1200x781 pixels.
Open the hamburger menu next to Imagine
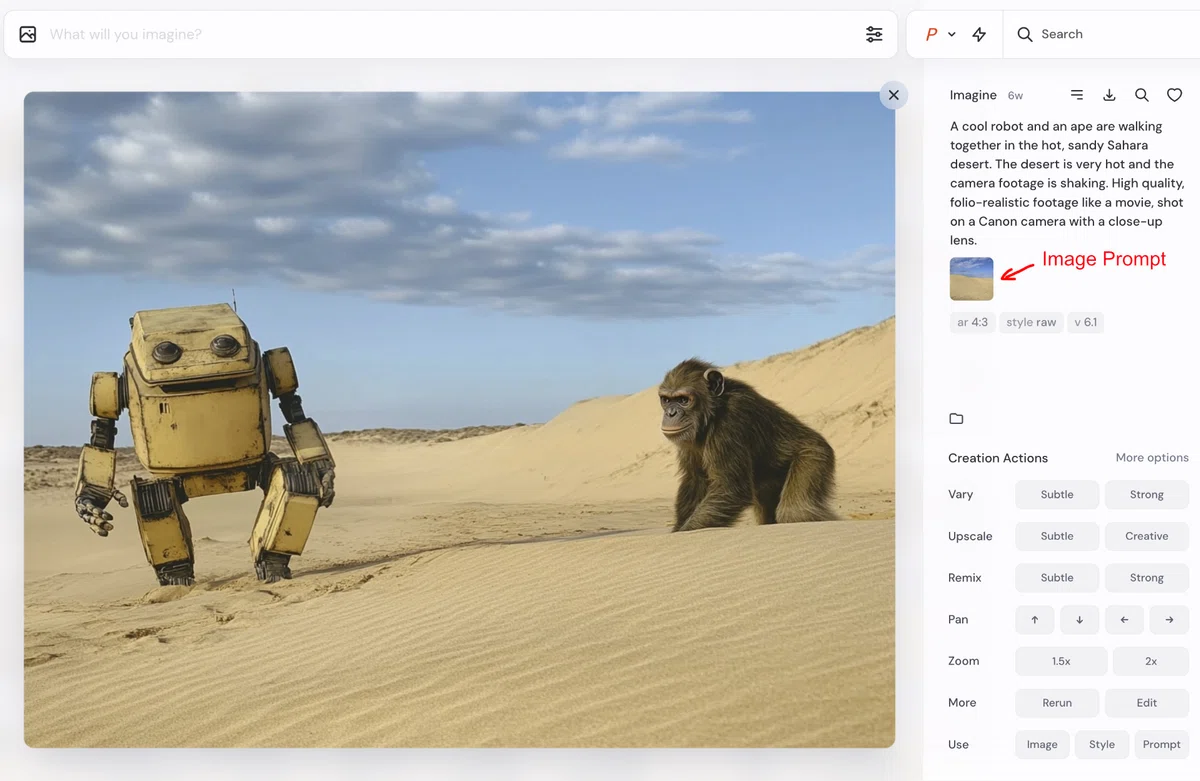(1077, 95)
